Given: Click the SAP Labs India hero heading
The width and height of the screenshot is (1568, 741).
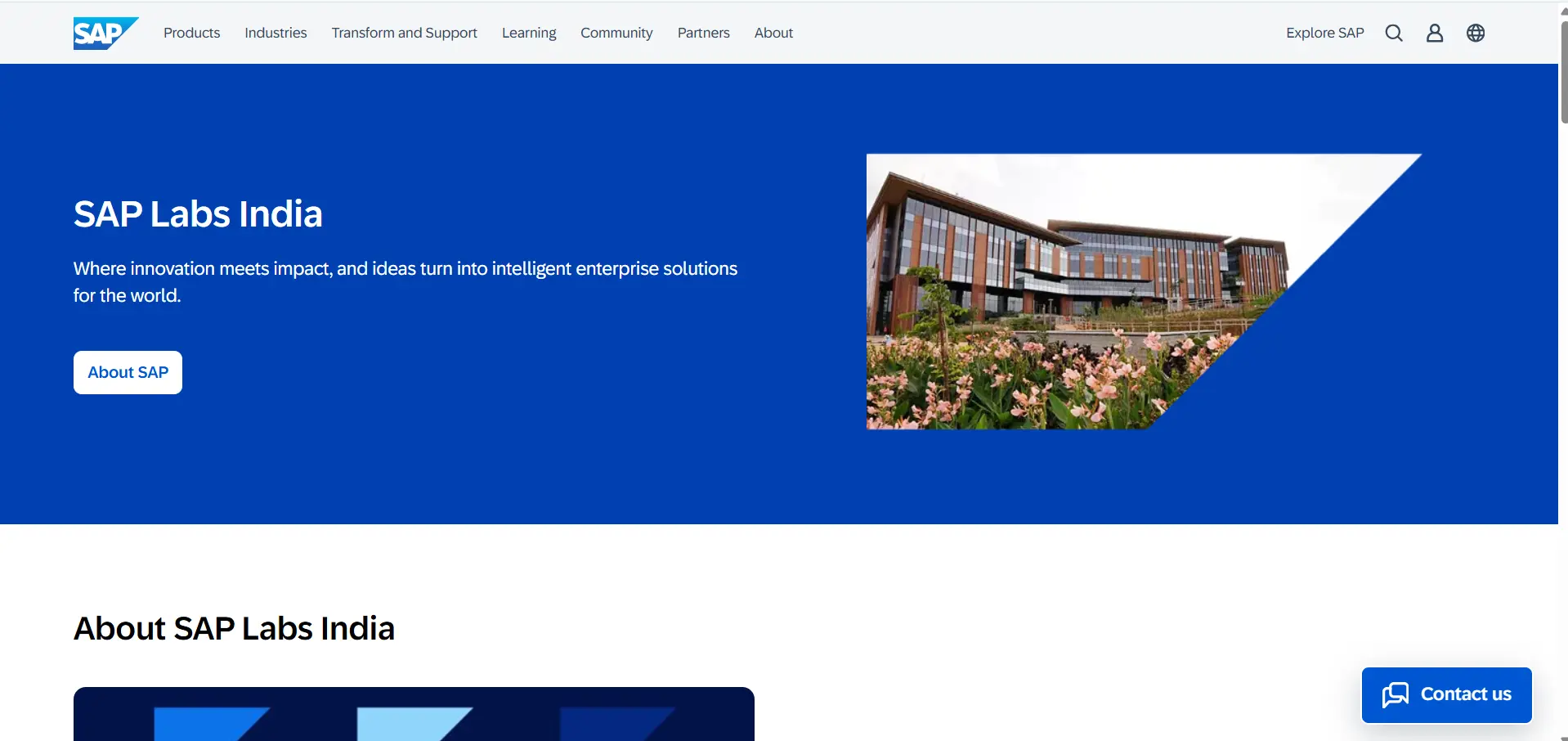Looking at the screenshot, I should pyautogui.click(x=198, y=214).
